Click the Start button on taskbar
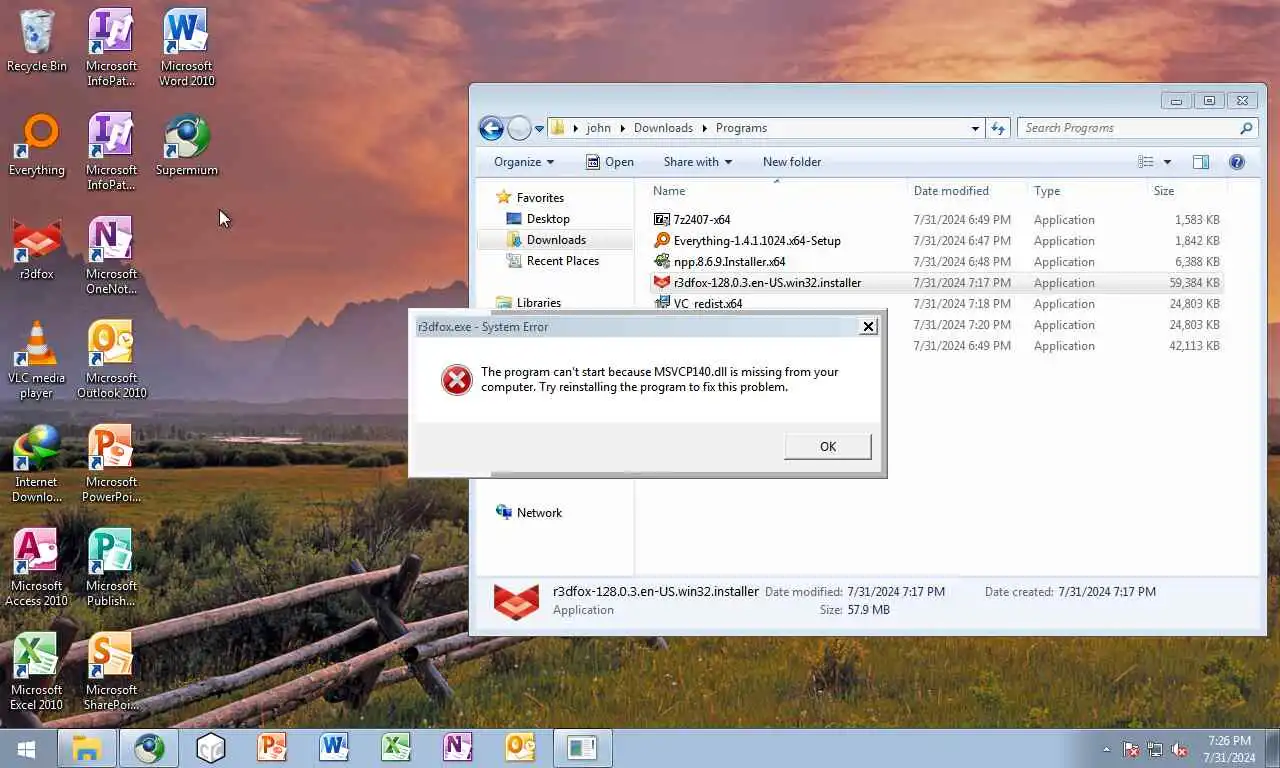This screenshot has width=1280, height=768. pos(26,748)
